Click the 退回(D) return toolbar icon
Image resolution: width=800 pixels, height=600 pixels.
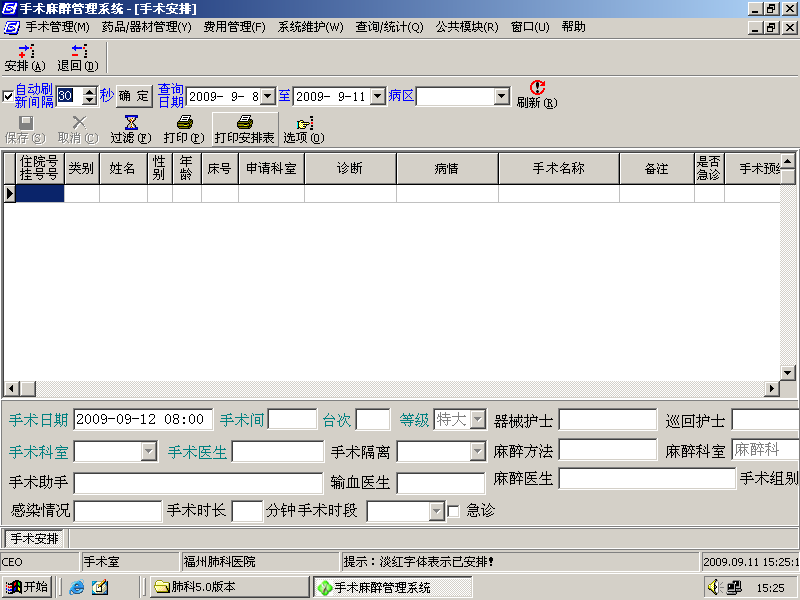[x=78, y=58]
